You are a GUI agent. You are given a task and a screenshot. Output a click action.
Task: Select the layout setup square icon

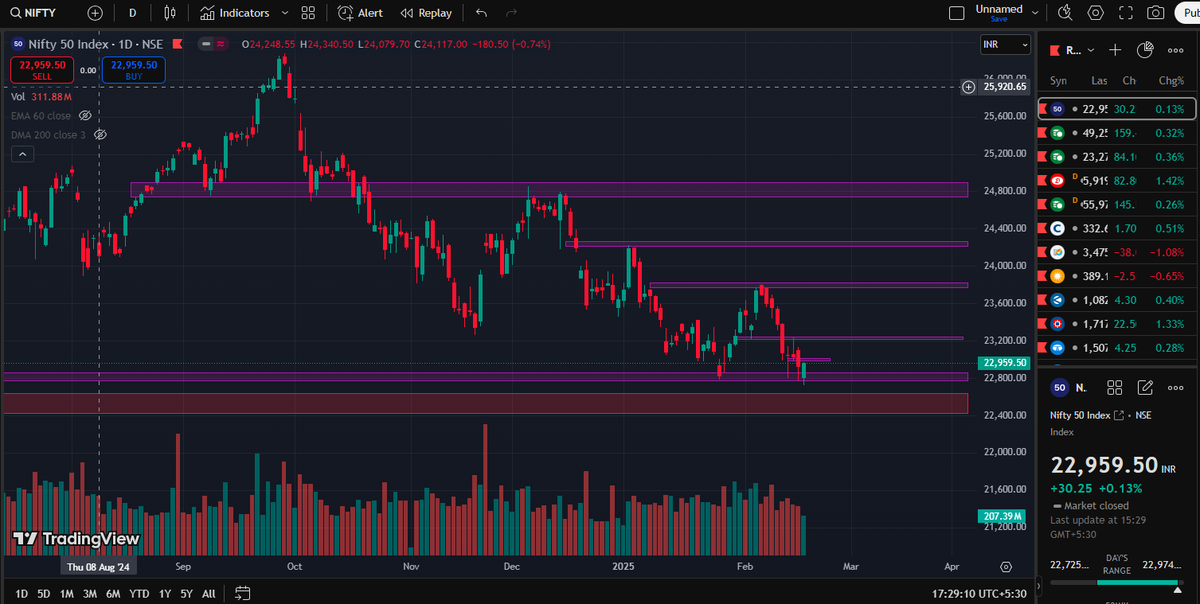pos(957,13)
